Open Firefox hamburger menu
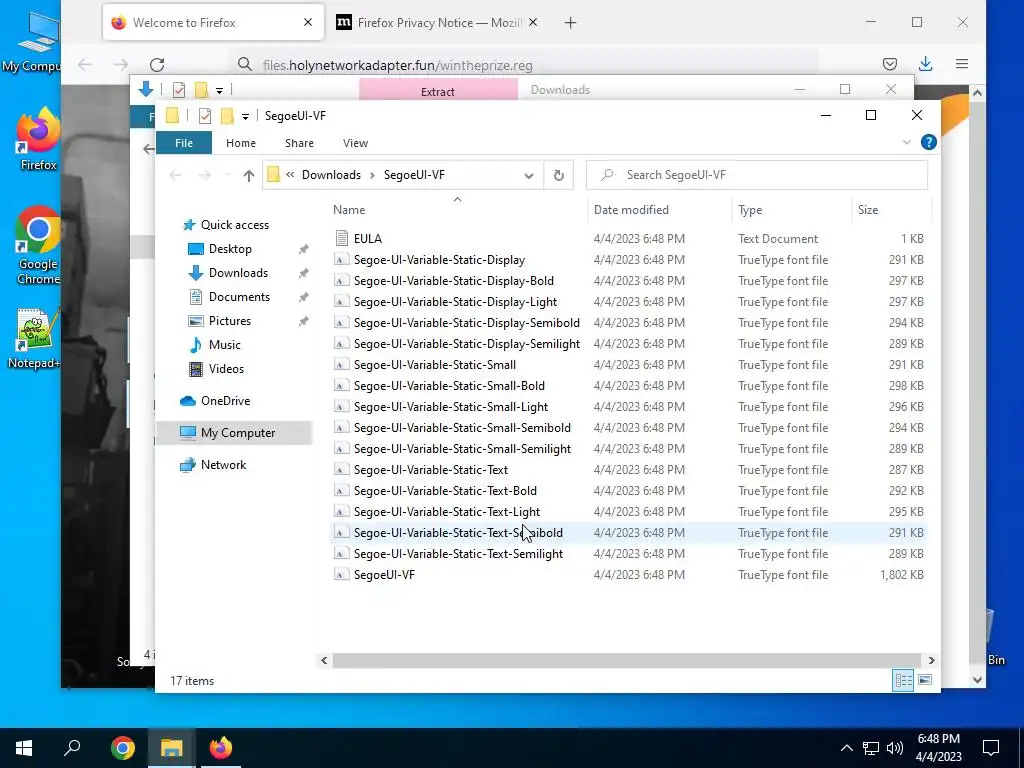 961,64
